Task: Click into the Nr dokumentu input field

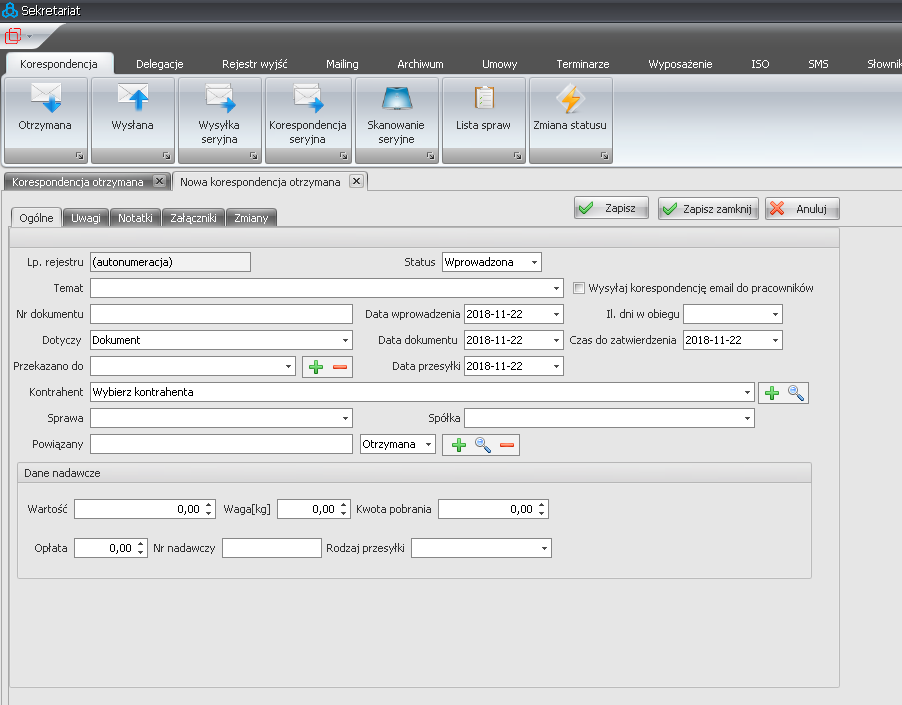Action: [x=221, y=315]
